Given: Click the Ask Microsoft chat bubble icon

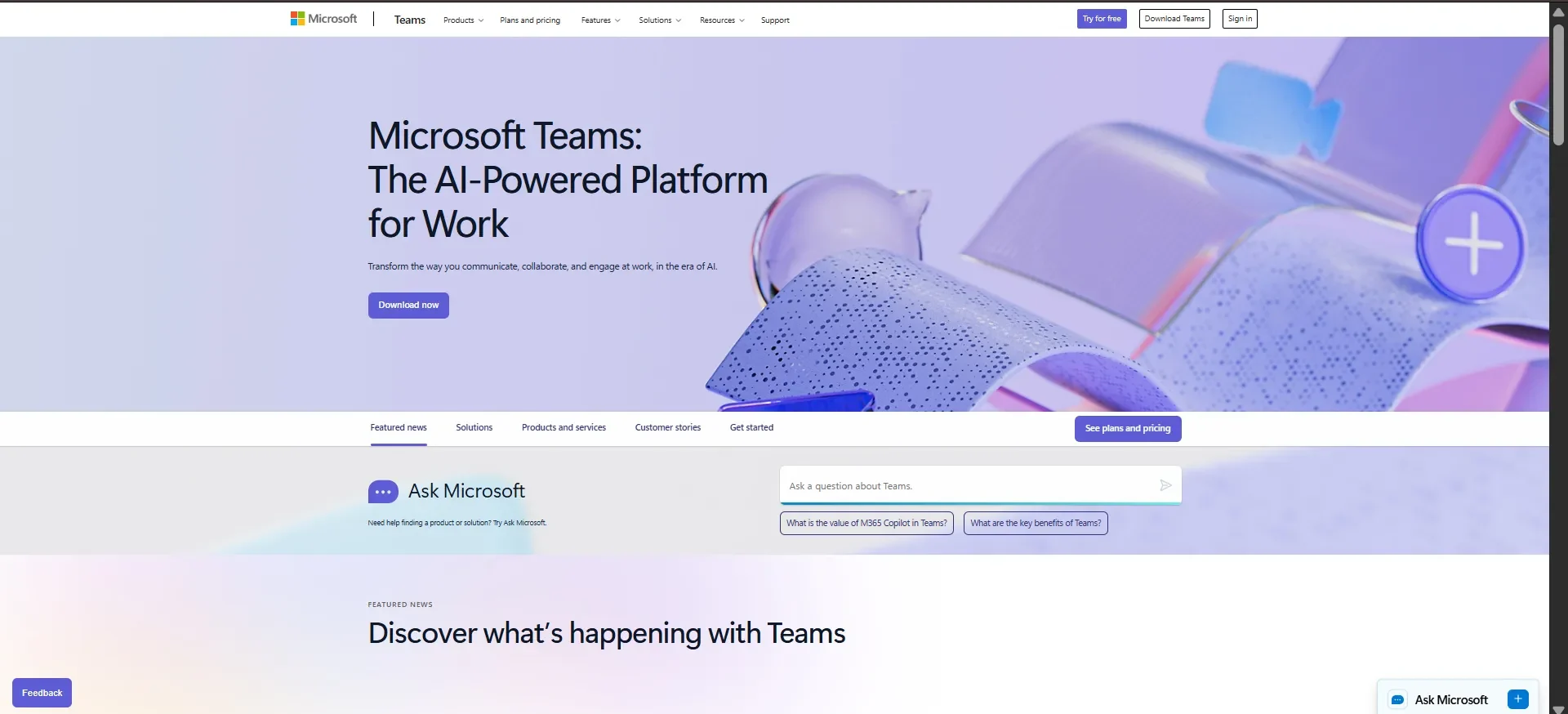Looking at the screenshot, I should tap(383, 492).
